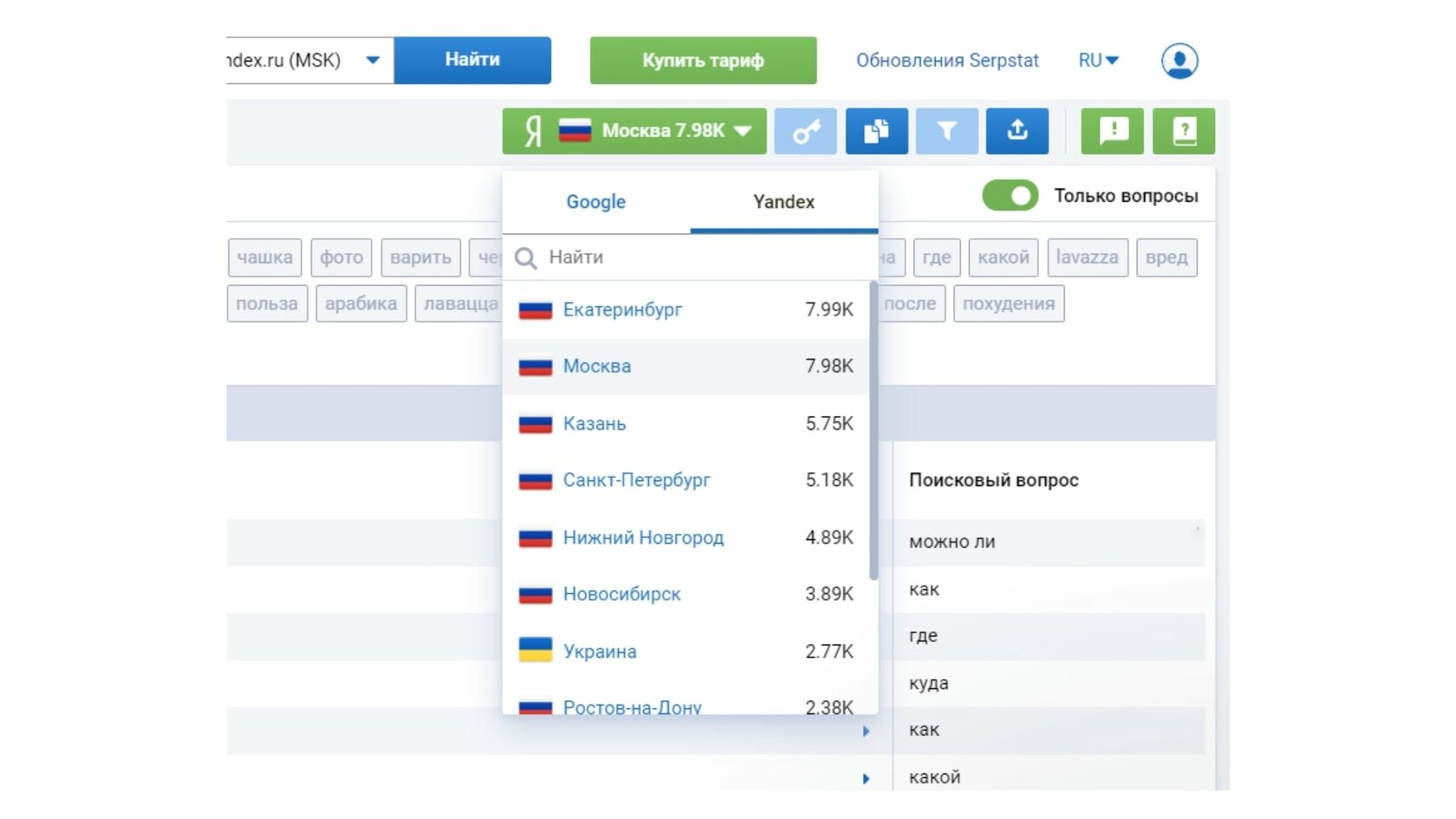The image size is (1456, 819).
Task: Open the user profile avatar
Action: (1180, 61)
